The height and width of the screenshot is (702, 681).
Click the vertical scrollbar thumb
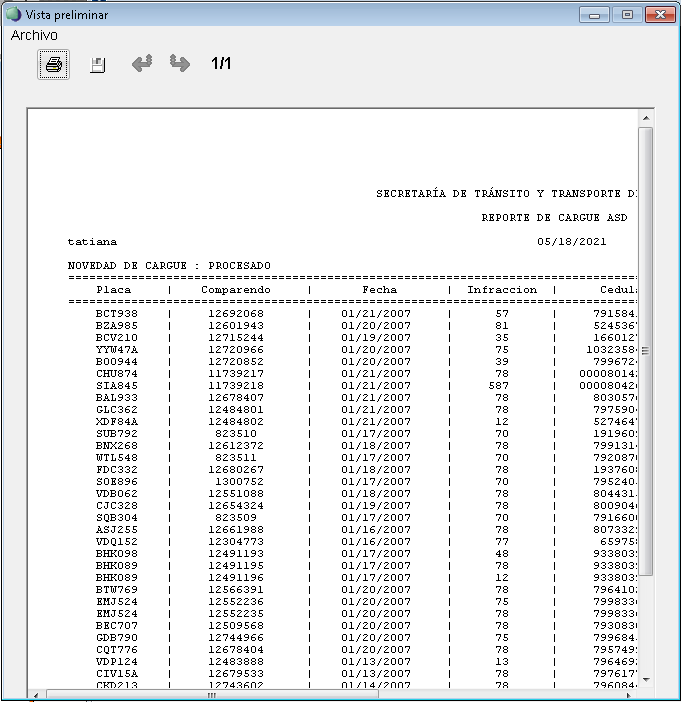[645, 350]
